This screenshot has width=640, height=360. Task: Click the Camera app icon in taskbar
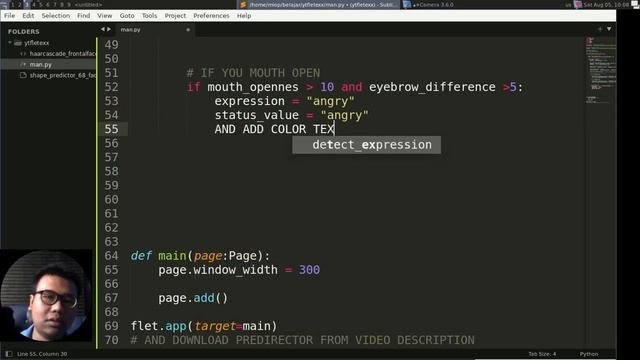[x=407, y=4]
